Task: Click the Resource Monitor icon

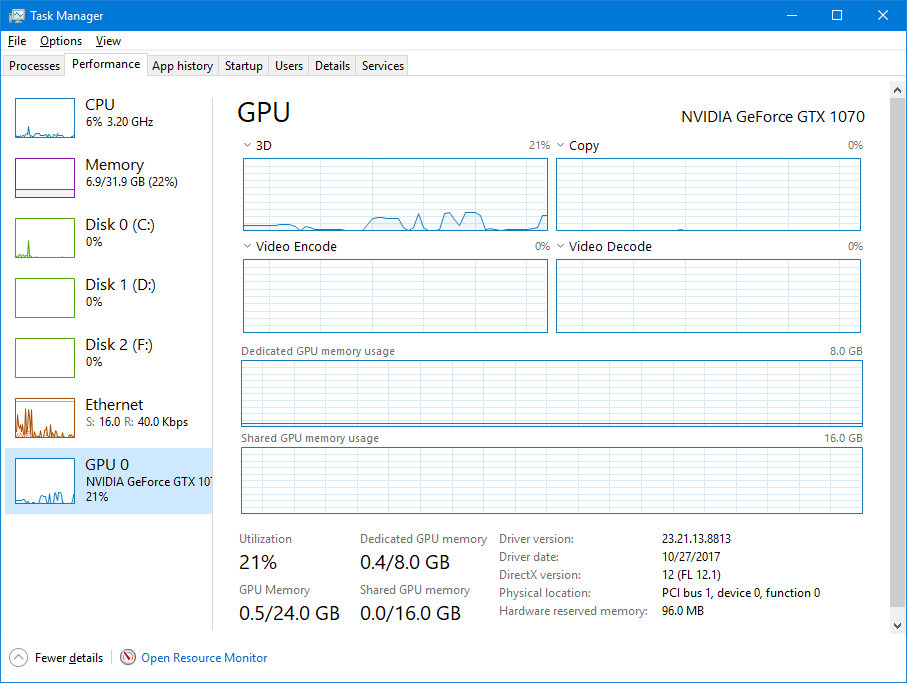Action: point(128,657)
